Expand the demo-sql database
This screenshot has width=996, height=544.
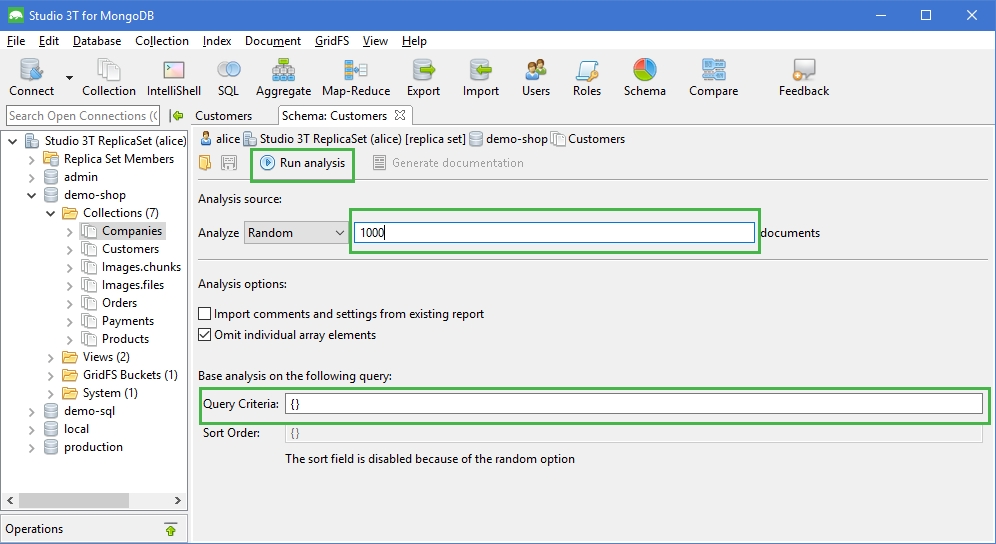coord(32,411)
